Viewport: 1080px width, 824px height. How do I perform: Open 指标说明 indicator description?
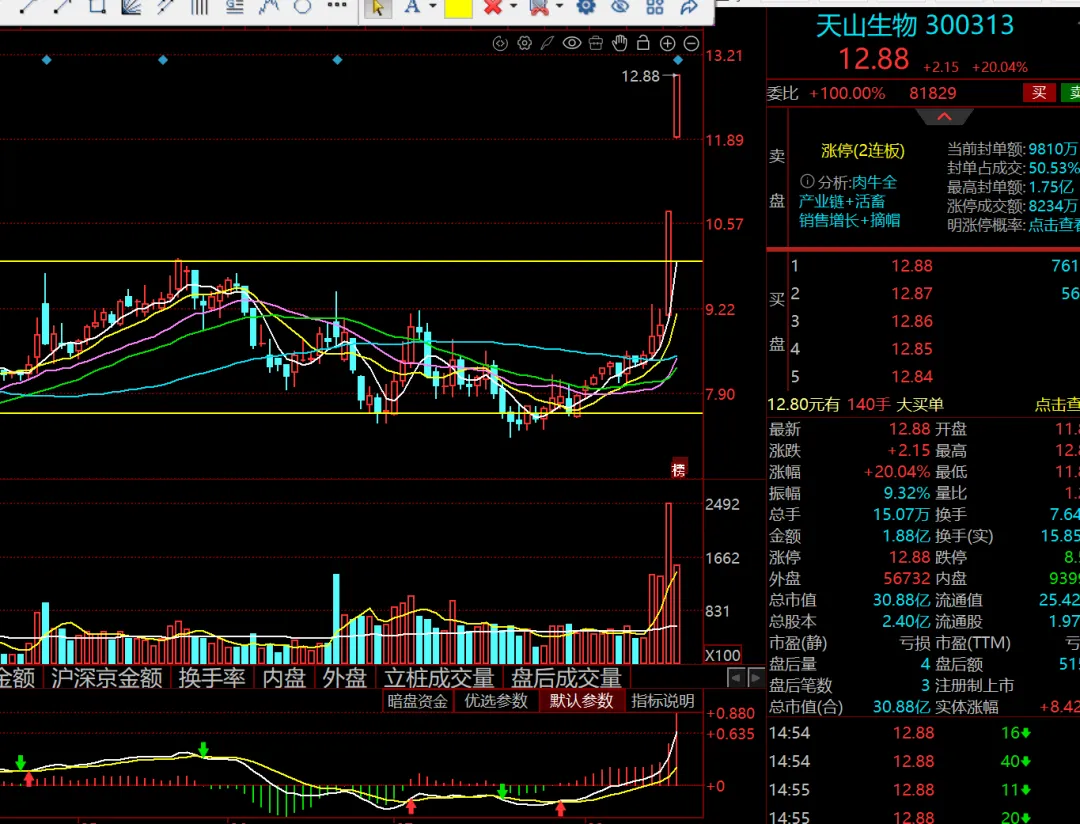click(x=663, y=701)
